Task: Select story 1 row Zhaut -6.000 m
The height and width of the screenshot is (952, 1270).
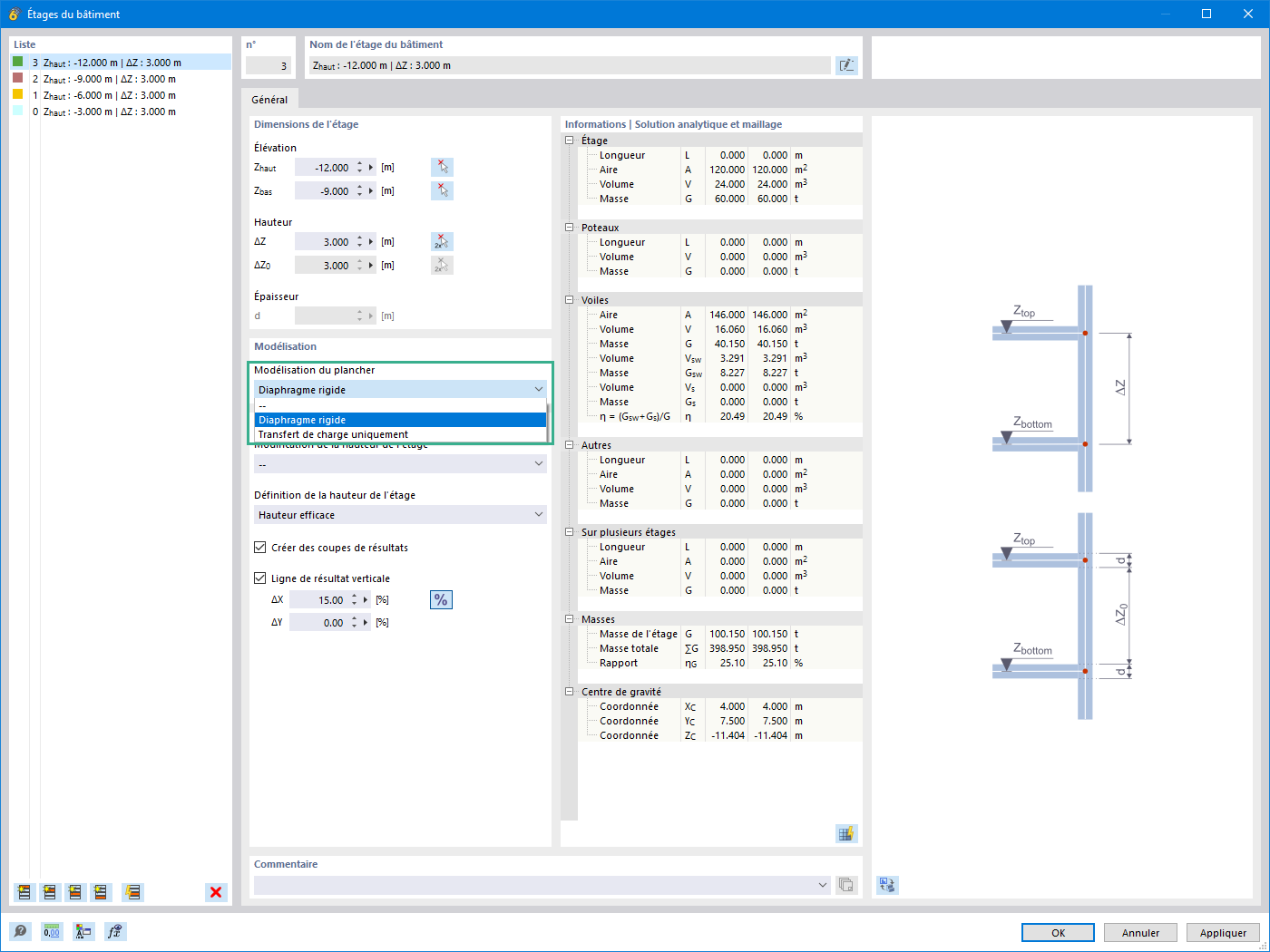Action: point(121,95)
